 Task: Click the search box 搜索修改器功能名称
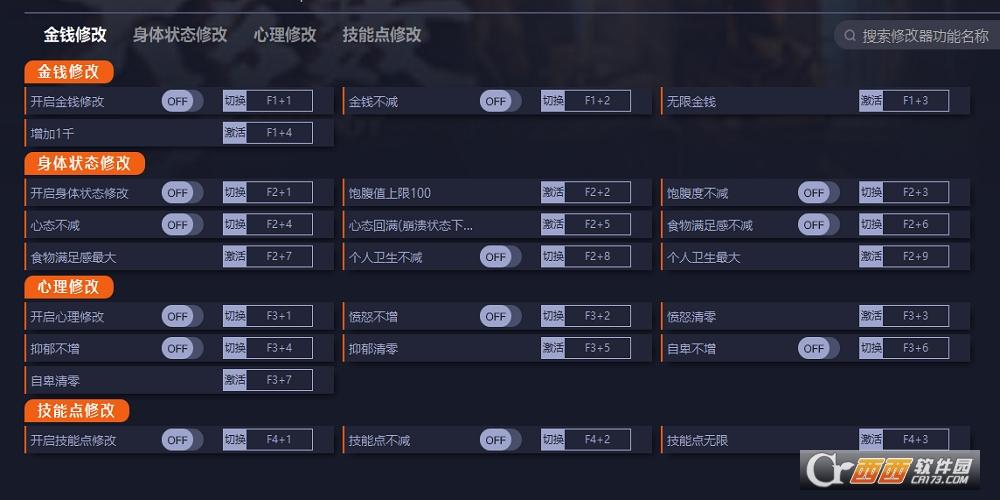[925, 36]
